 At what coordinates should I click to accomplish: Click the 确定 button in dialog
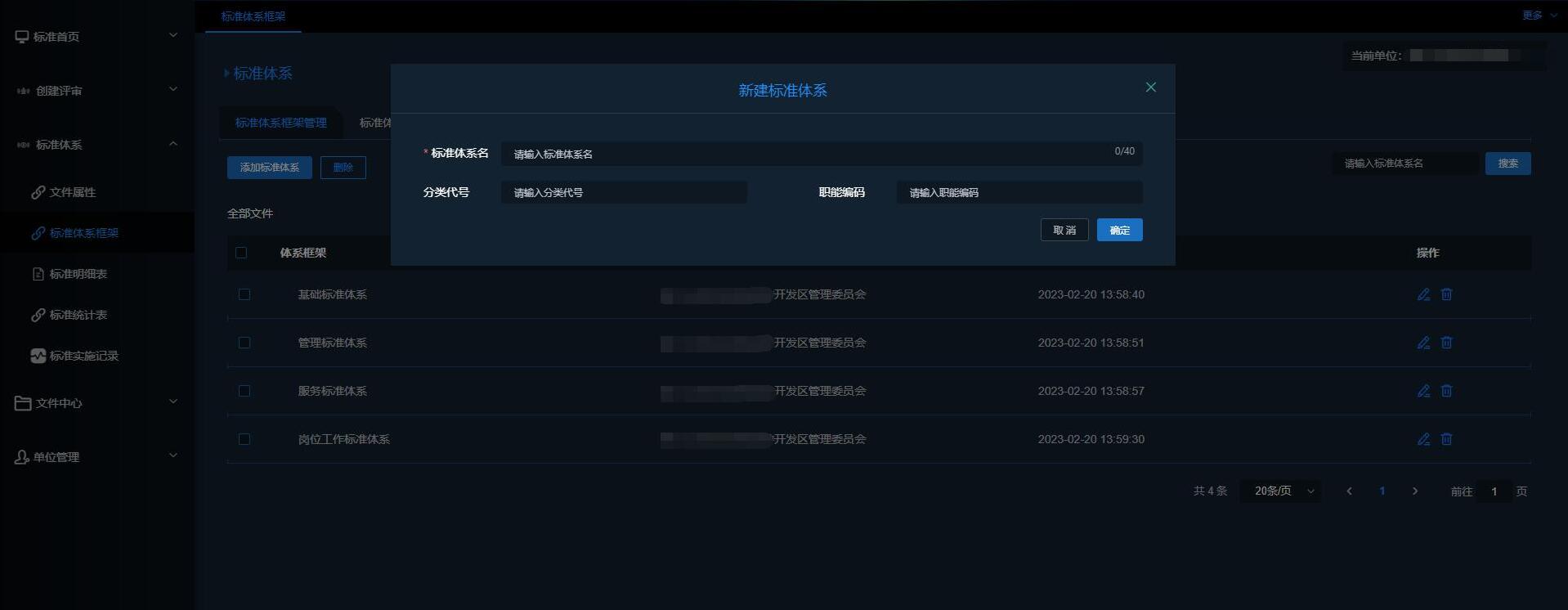(x=1119, y=230)
